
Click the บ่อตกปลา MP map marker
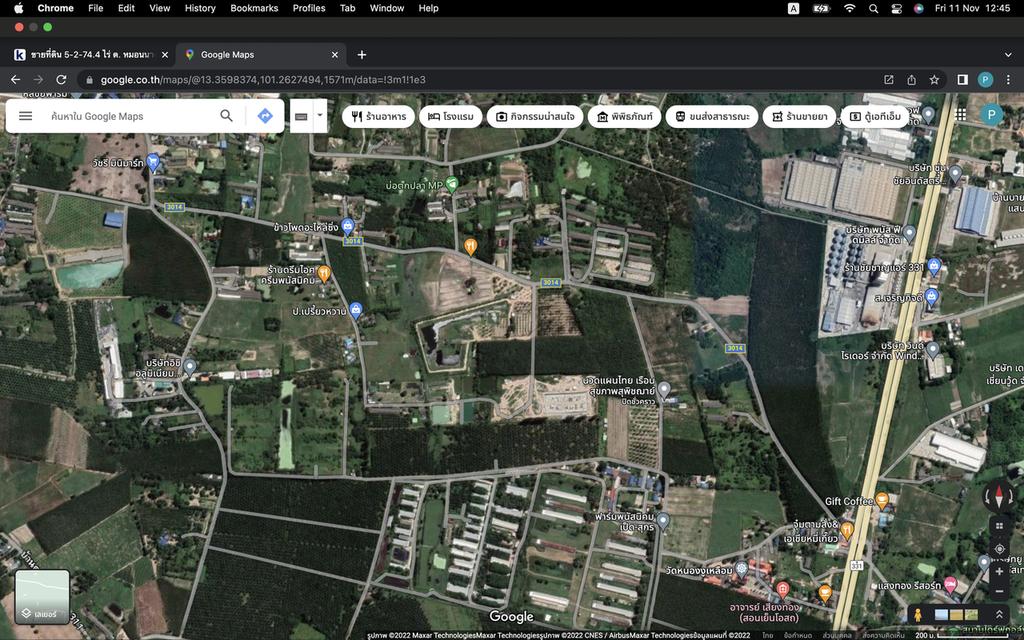451,185
